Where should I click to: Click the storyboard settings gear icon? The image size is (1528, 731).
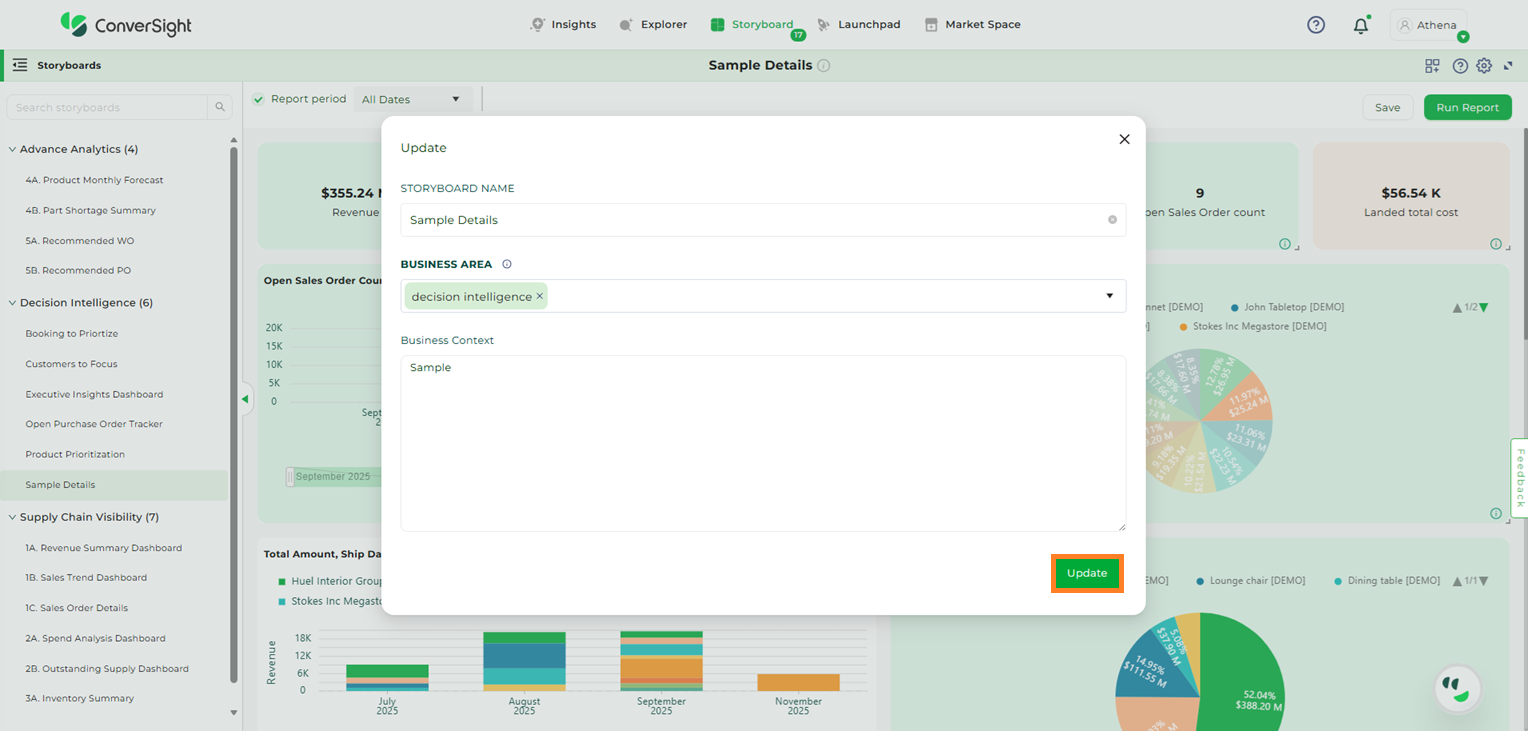pos(1484,66)
